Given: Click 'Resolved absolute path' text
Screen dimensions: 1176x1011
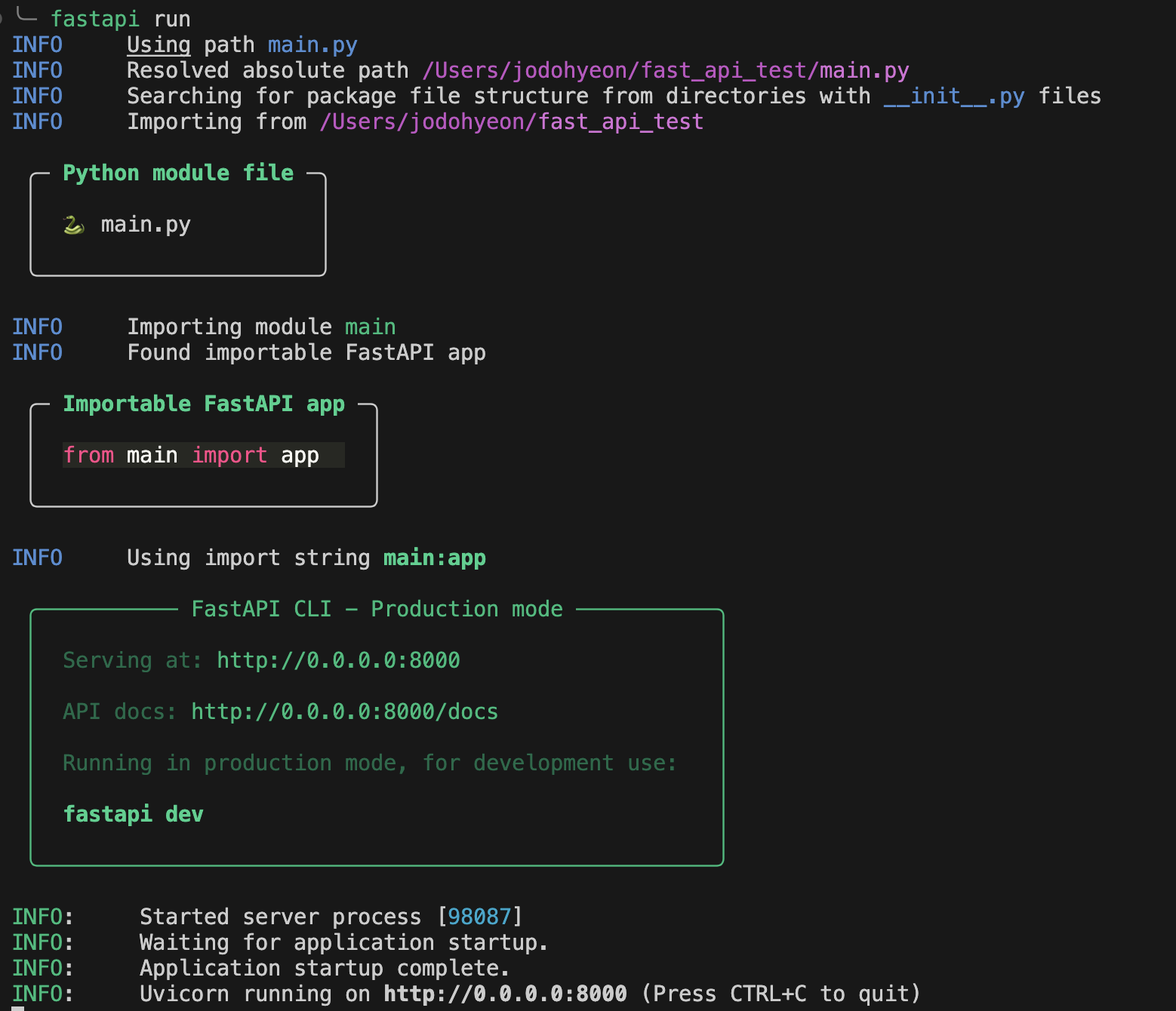Looking at the screenshot, I should (268, 70).
